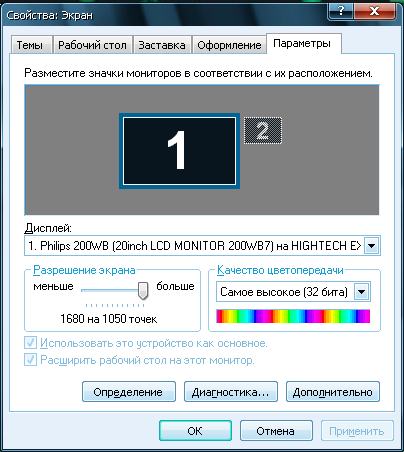
Task: Click the rainbow color quality preview bar
Action: 293,316
